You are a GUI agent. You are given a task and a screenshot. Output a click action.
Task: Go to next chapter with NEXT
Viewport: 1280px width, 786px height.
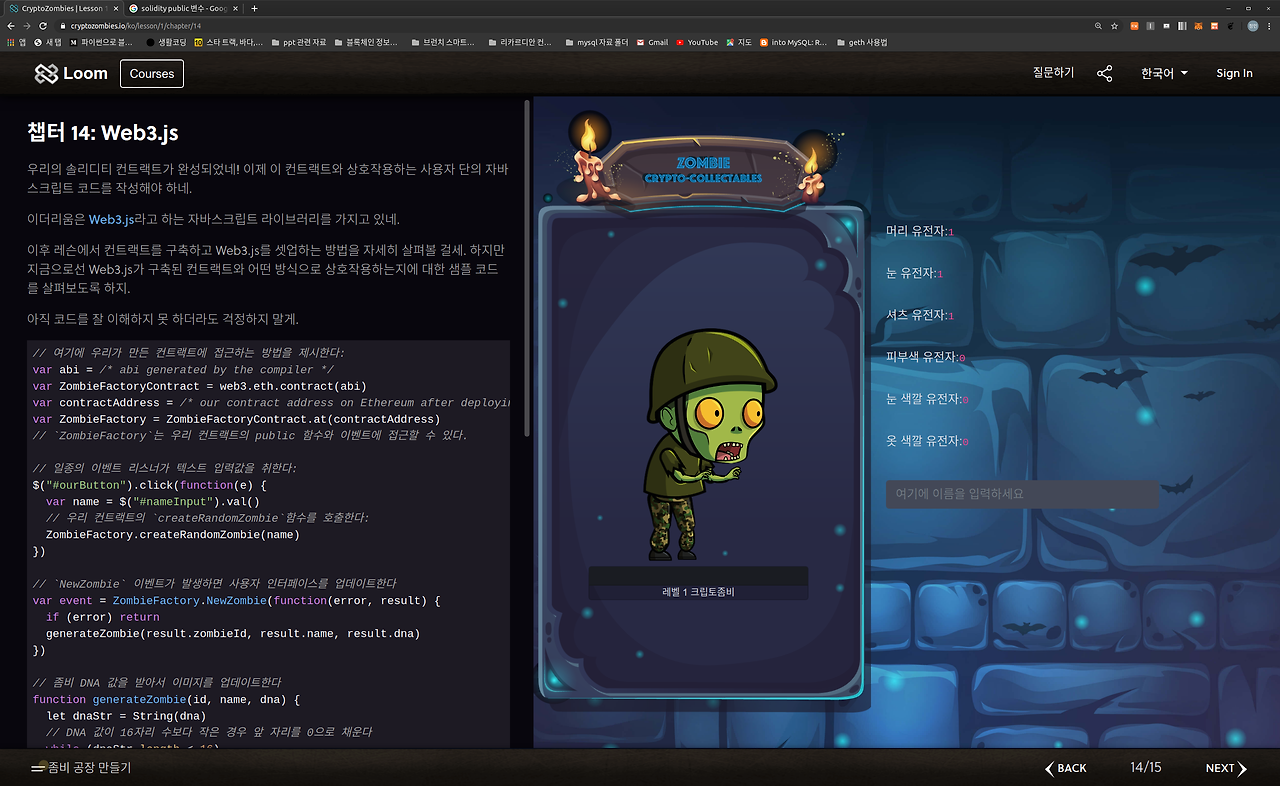tap(1226, 768)
